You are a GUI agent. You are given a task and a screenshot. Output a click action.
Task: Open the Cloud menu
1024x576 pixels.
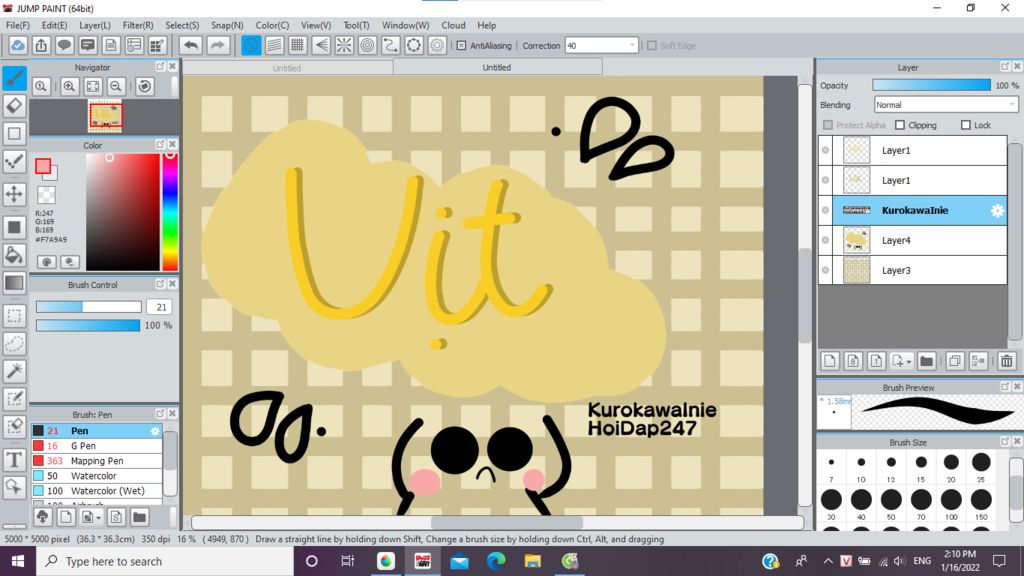453,25
